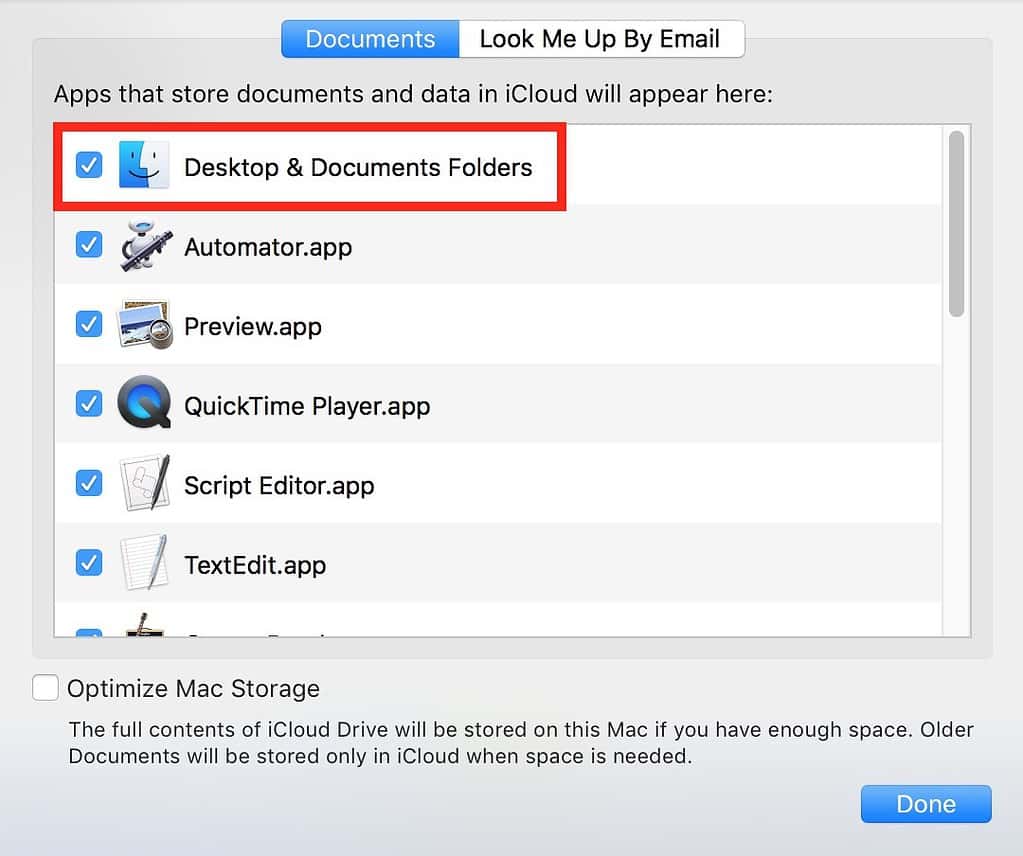Disable Script Editor.app iCloud access
Viewport: 1023px width, 856px height.
[x=88, y=483]
